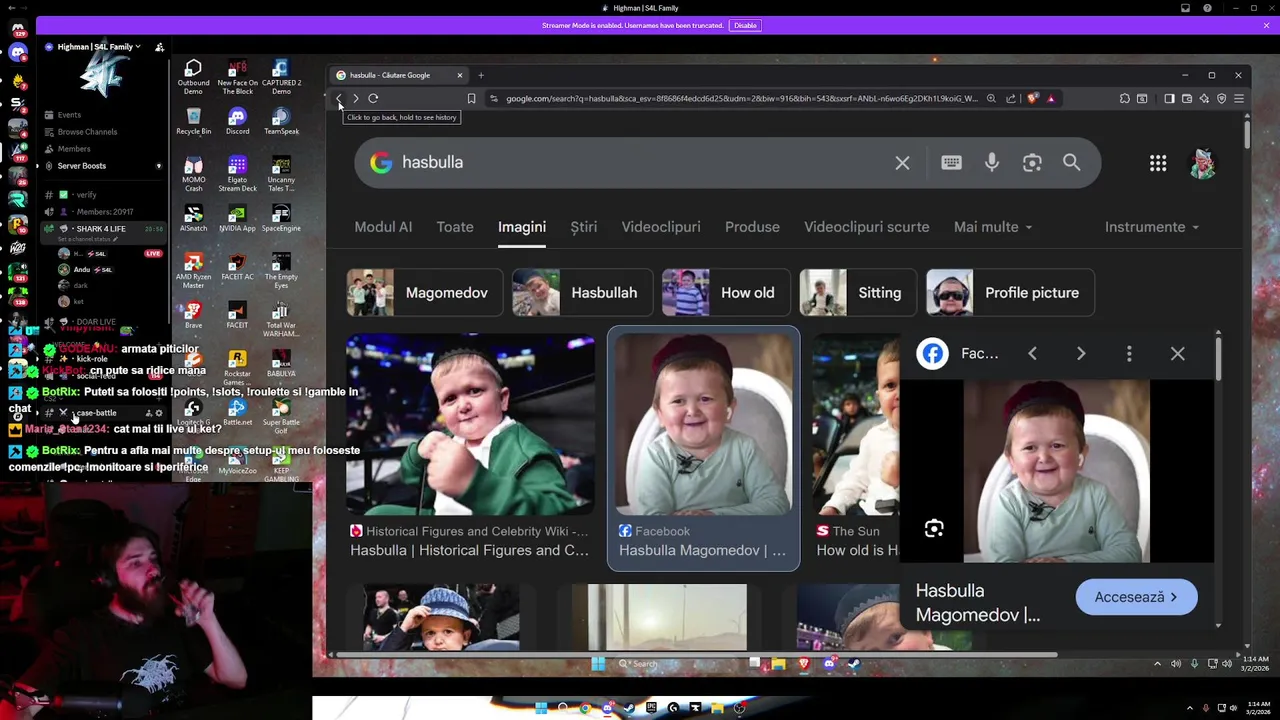Open the Brave Shields lion icon

tap(1033, 98)
